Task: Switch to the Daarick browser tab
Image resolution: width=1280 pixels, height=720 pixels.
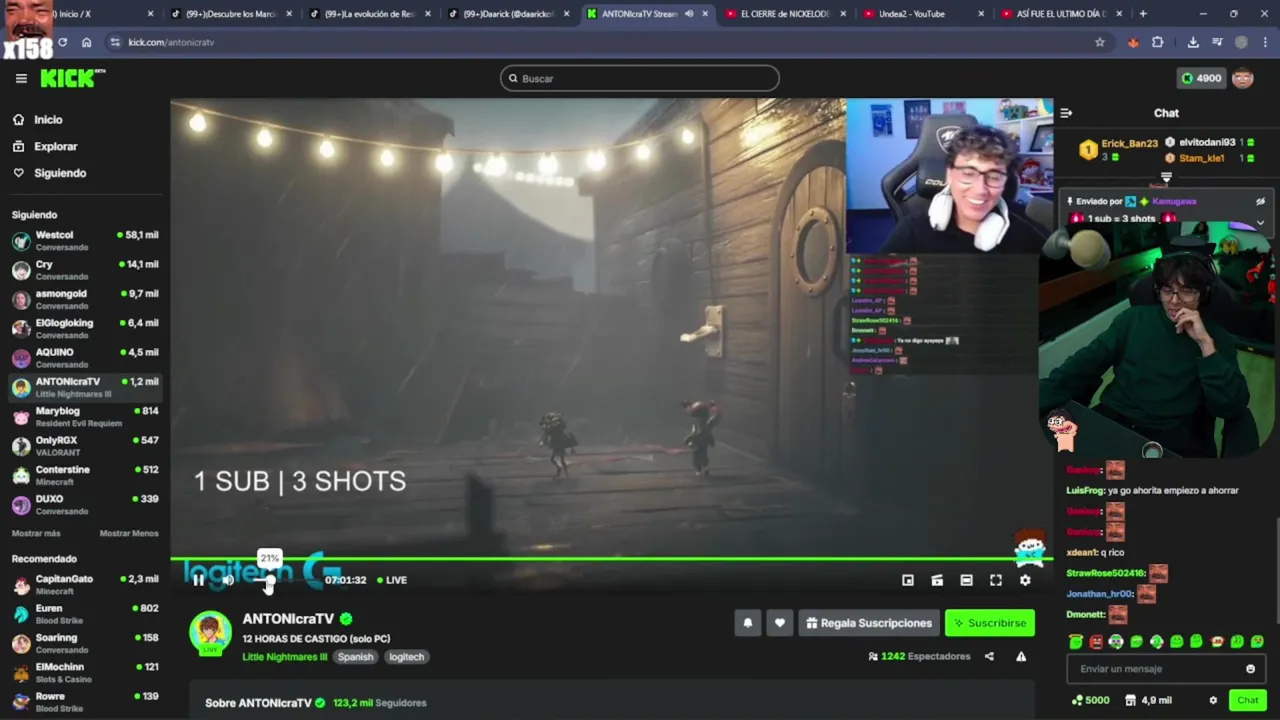Action: [507, 14]
